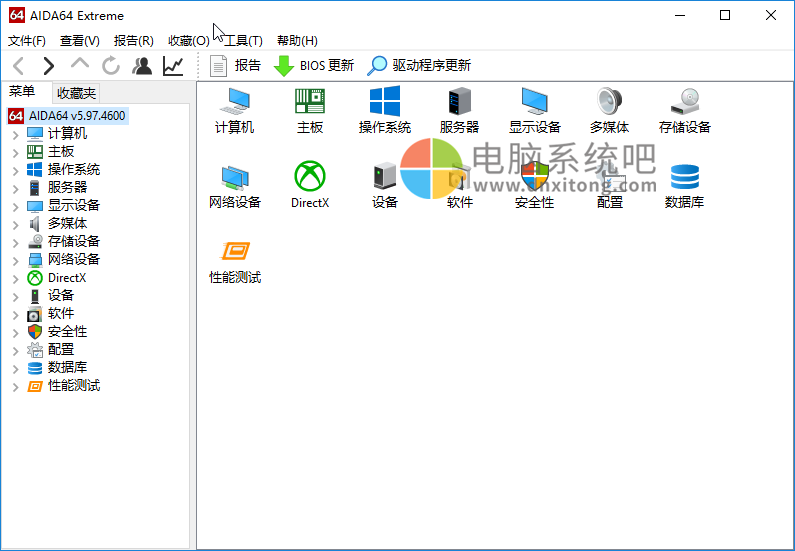Click the BIOS 更新 toolbar button
This screenshot has width=795, height=551.
(313, 65)
